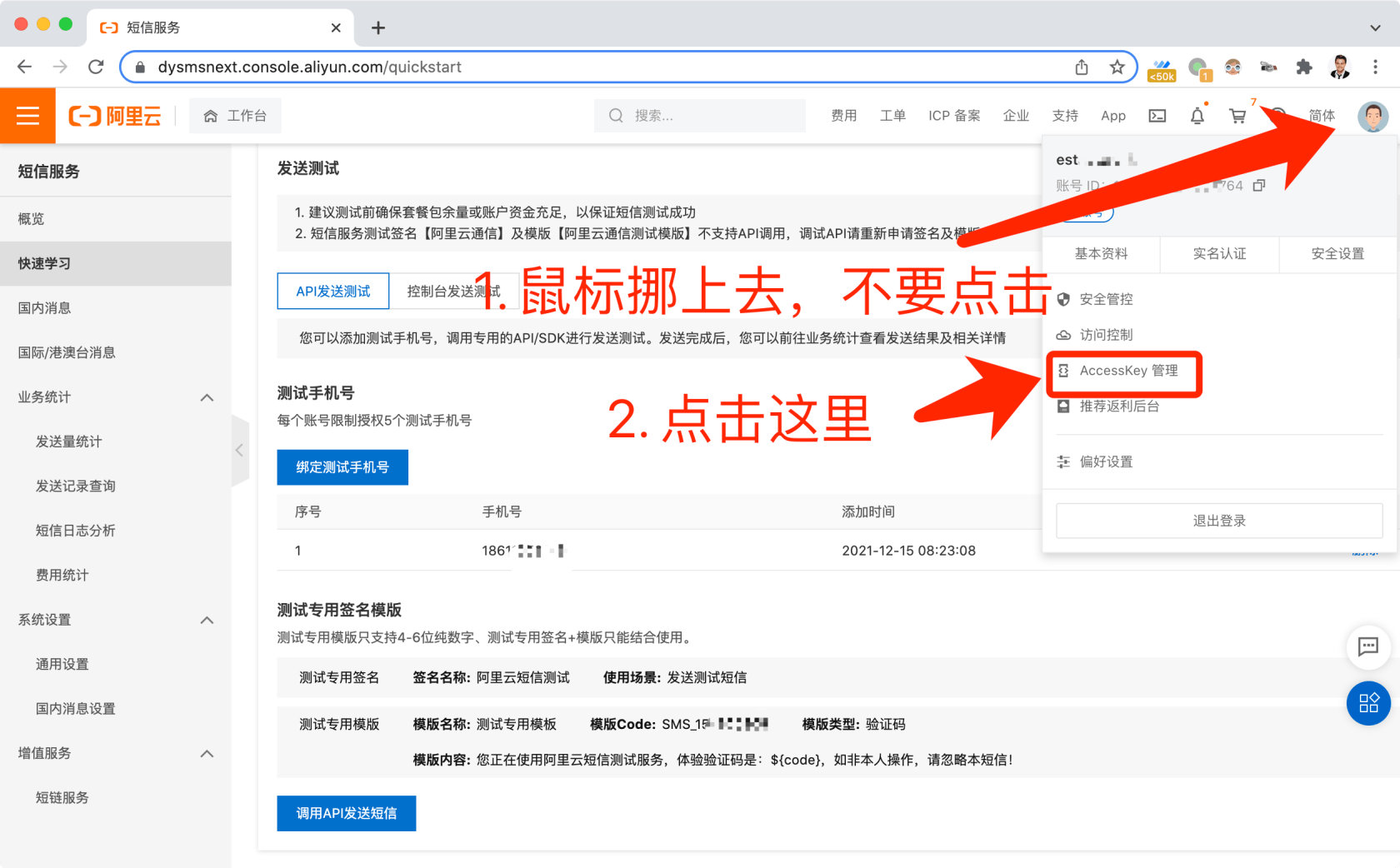
Task: Switch to 控制台发送测试 tab
Action: [453, 291]
